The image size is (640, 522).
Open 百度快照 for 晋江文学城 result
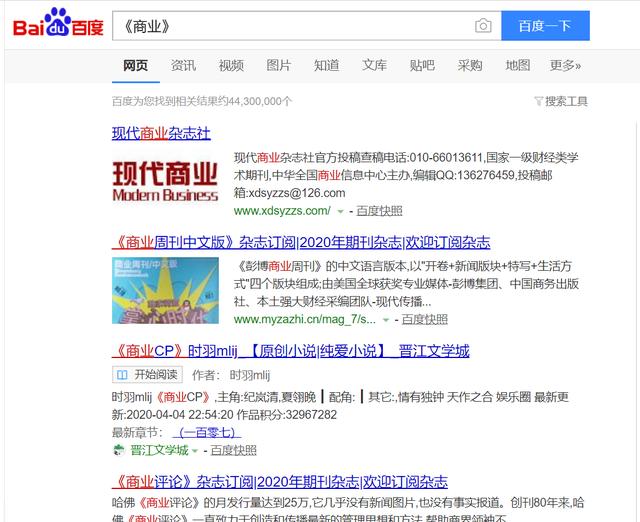[x=233, y=451]
